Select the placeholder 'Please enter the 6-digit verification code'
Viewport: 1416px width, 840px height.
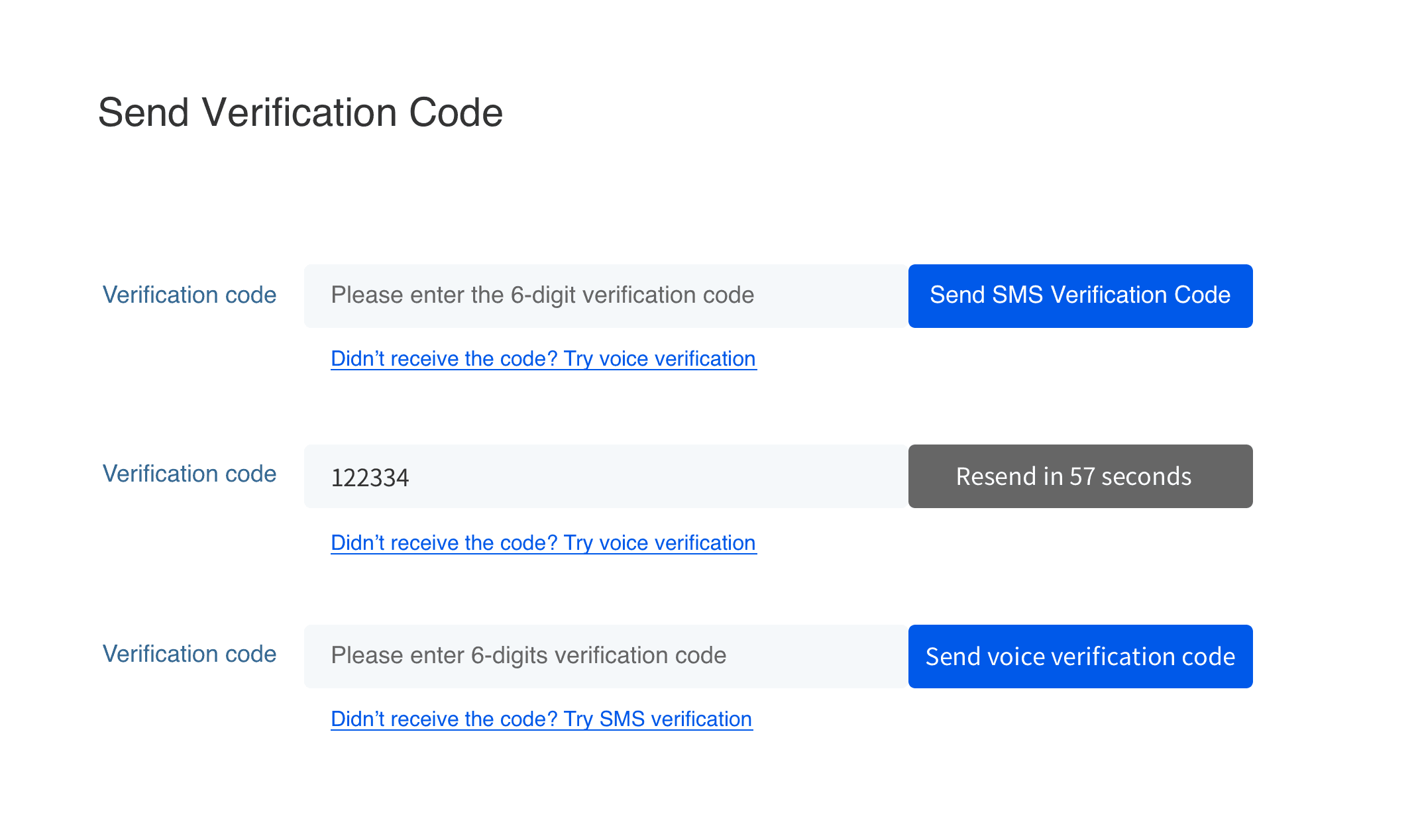542,295
